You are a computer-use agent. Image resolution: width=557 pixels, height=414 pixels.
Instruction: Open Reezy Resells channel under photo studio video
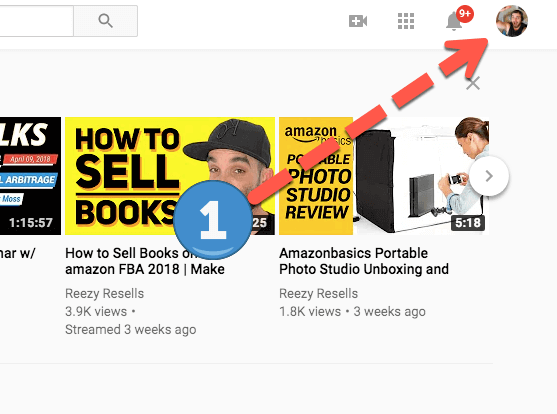[x=318, y=294]
